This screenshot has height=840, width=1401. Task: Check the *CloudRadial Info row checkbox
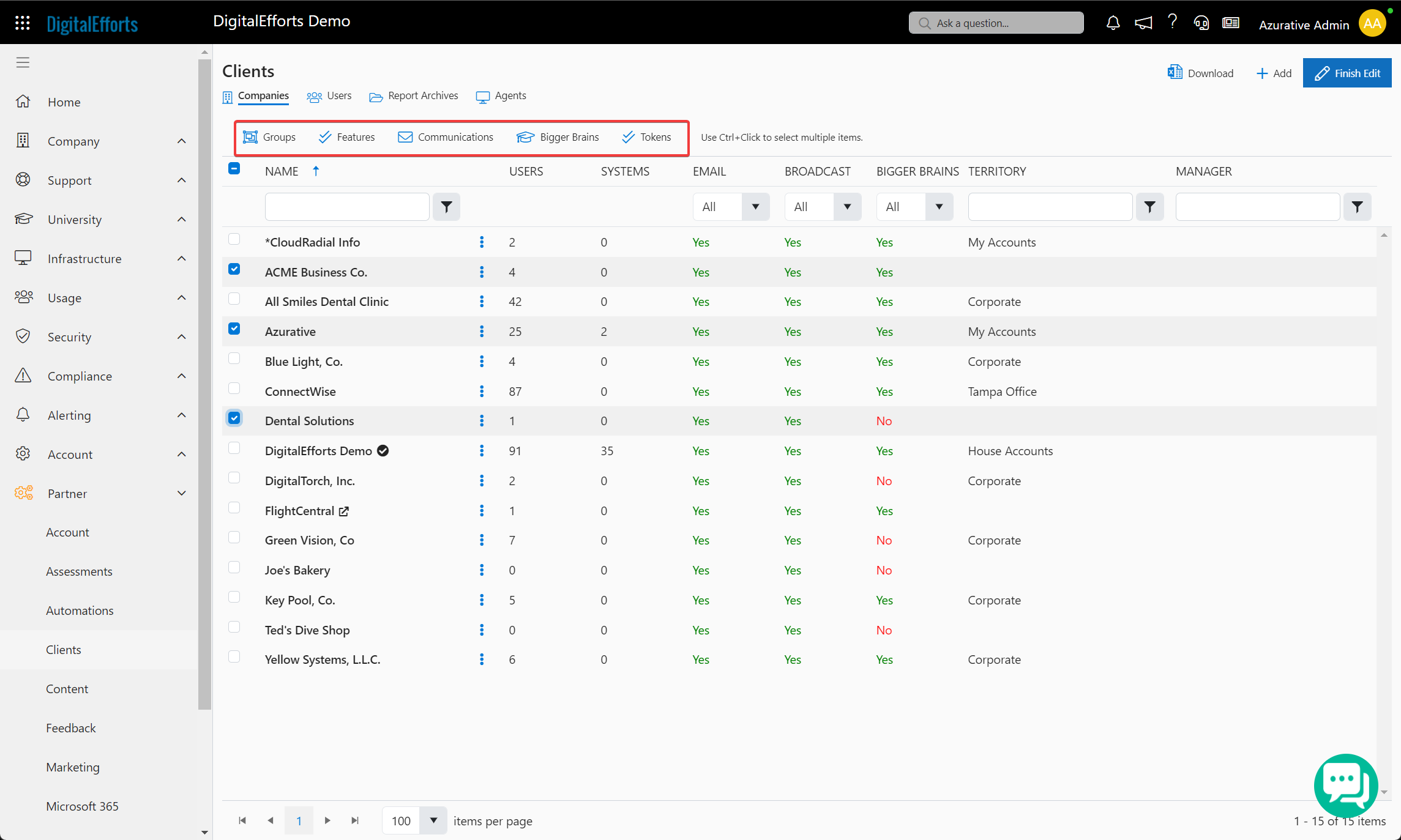pos(234,239)
